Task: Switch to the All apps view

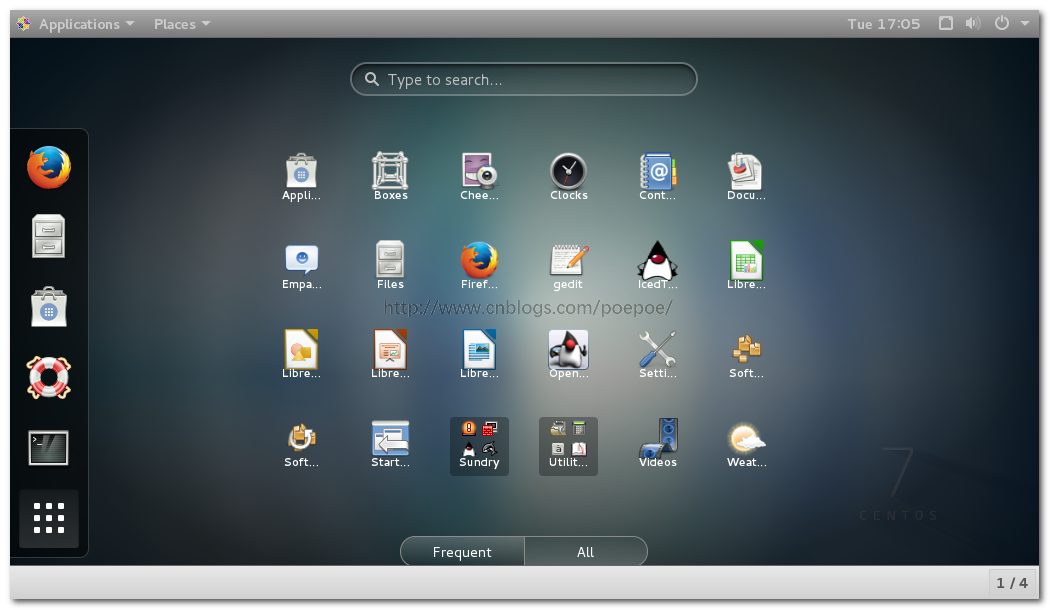Action: 585,552
